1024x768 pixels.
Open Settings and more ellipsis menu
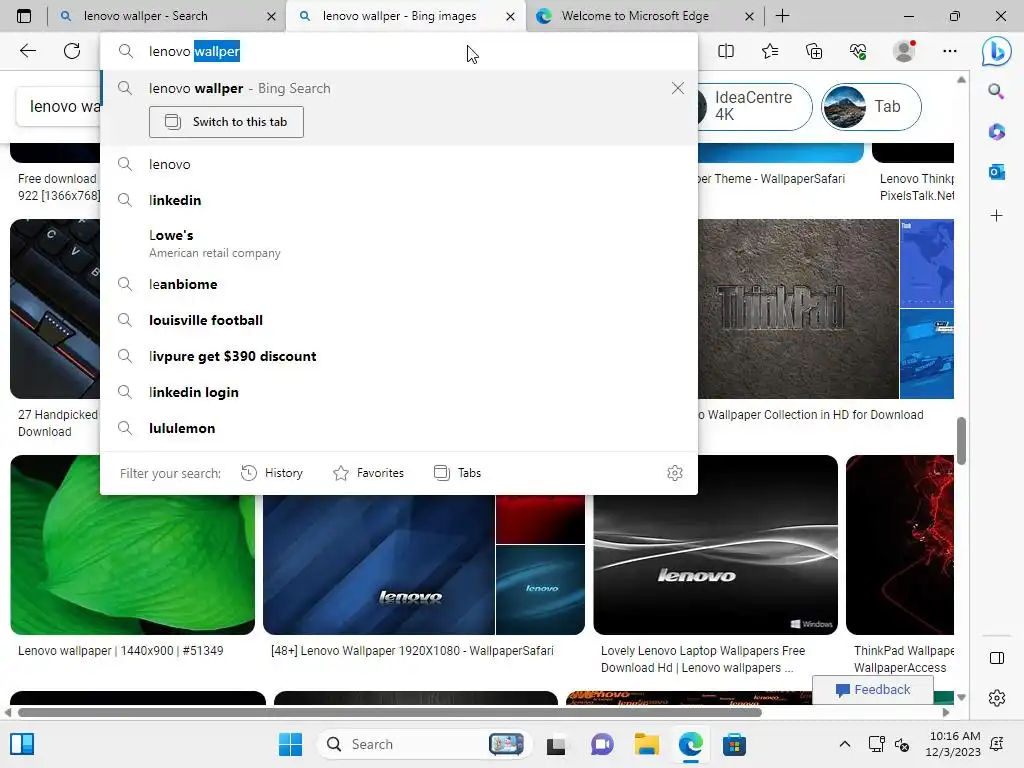pos(950,51)
